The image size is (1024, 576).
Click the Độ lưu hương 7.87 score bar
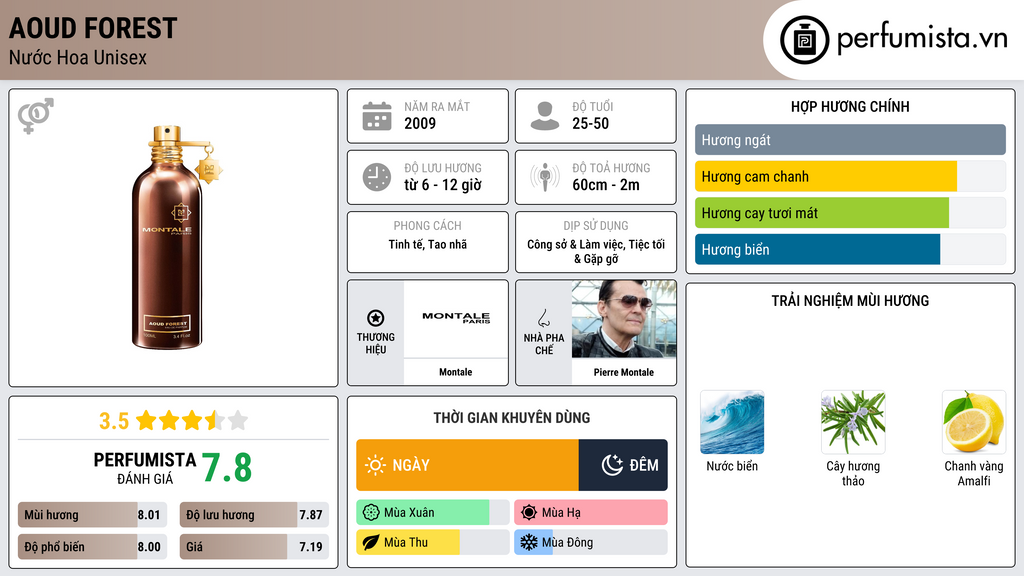254,515
